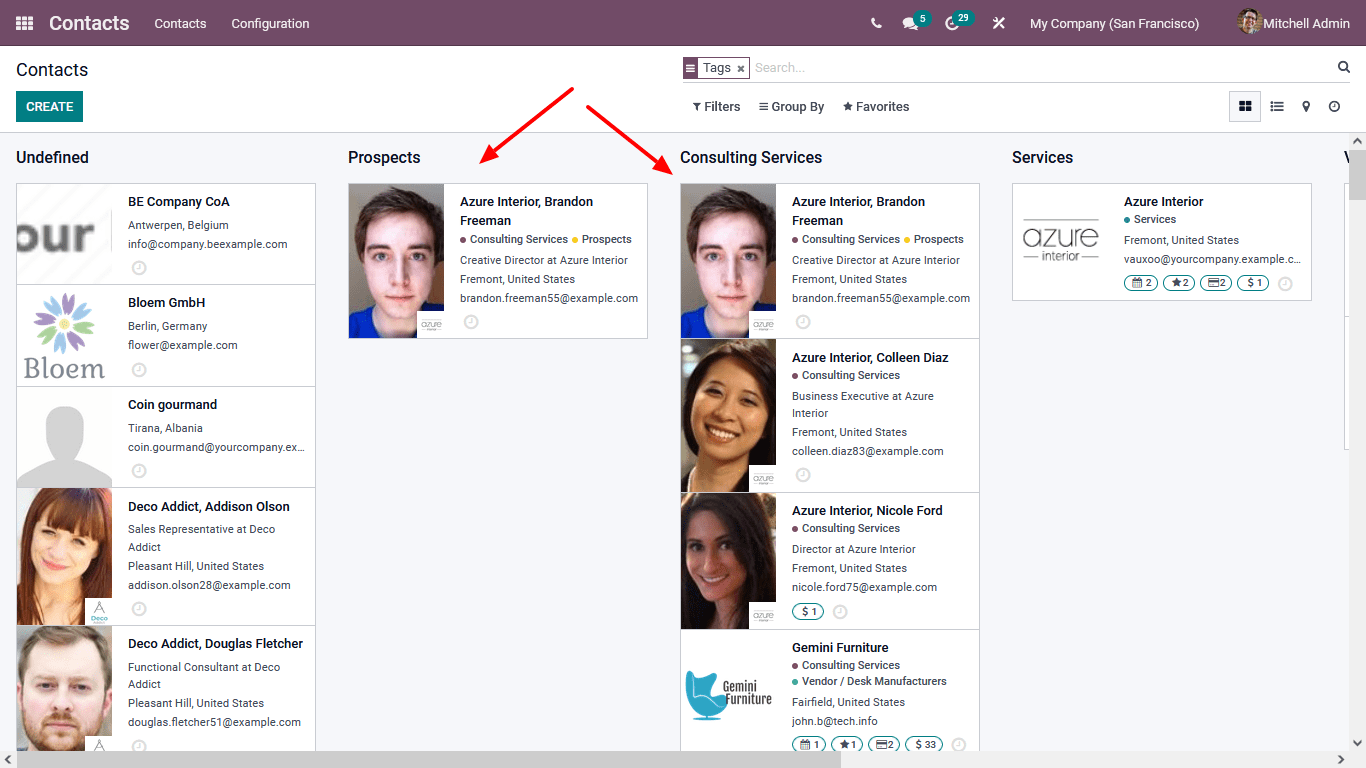
Task: Click activity clock on Addison Olson card
Action: [x=139, y=608]
